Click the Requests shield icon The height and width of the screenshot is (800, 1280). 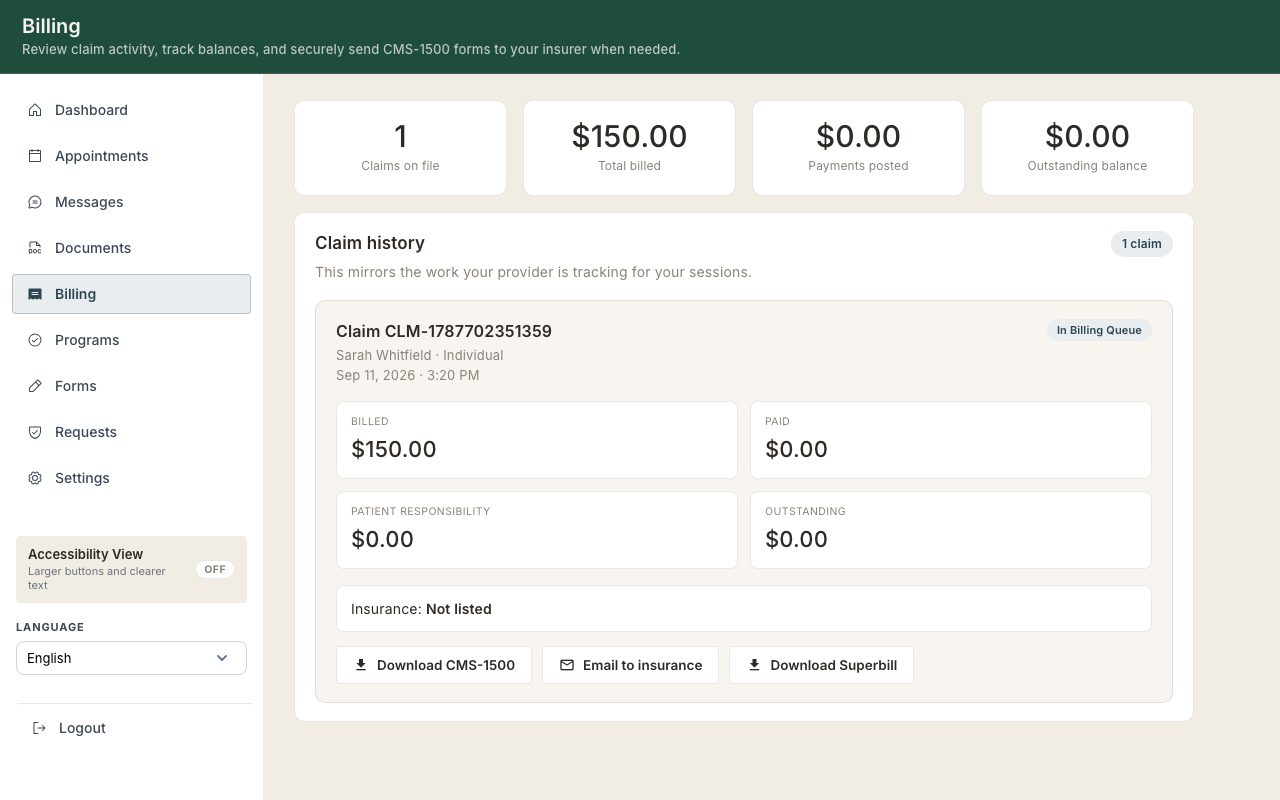click(35, 432)
